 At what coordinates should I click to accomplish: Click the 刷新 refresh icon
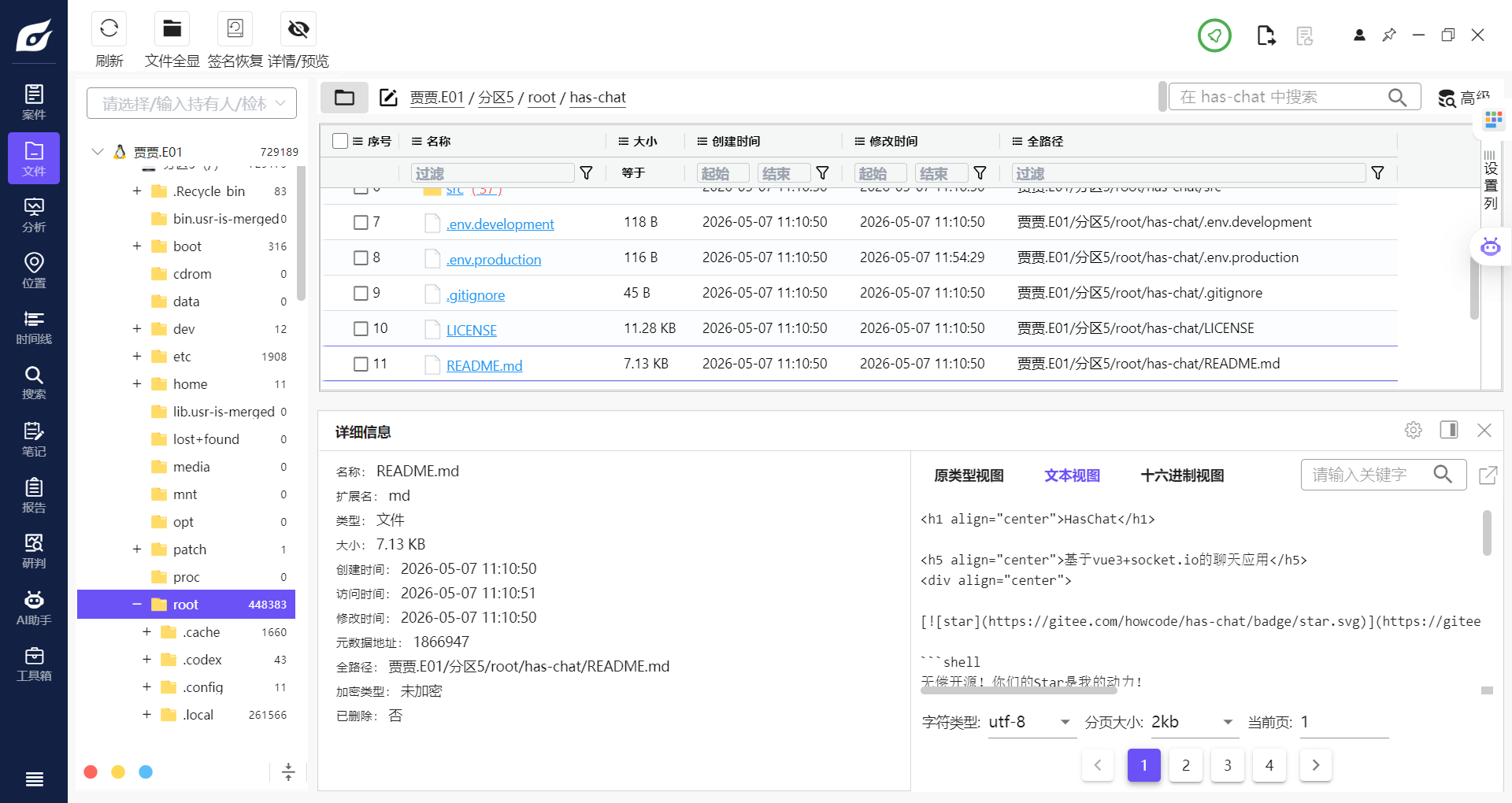(109, 29)
